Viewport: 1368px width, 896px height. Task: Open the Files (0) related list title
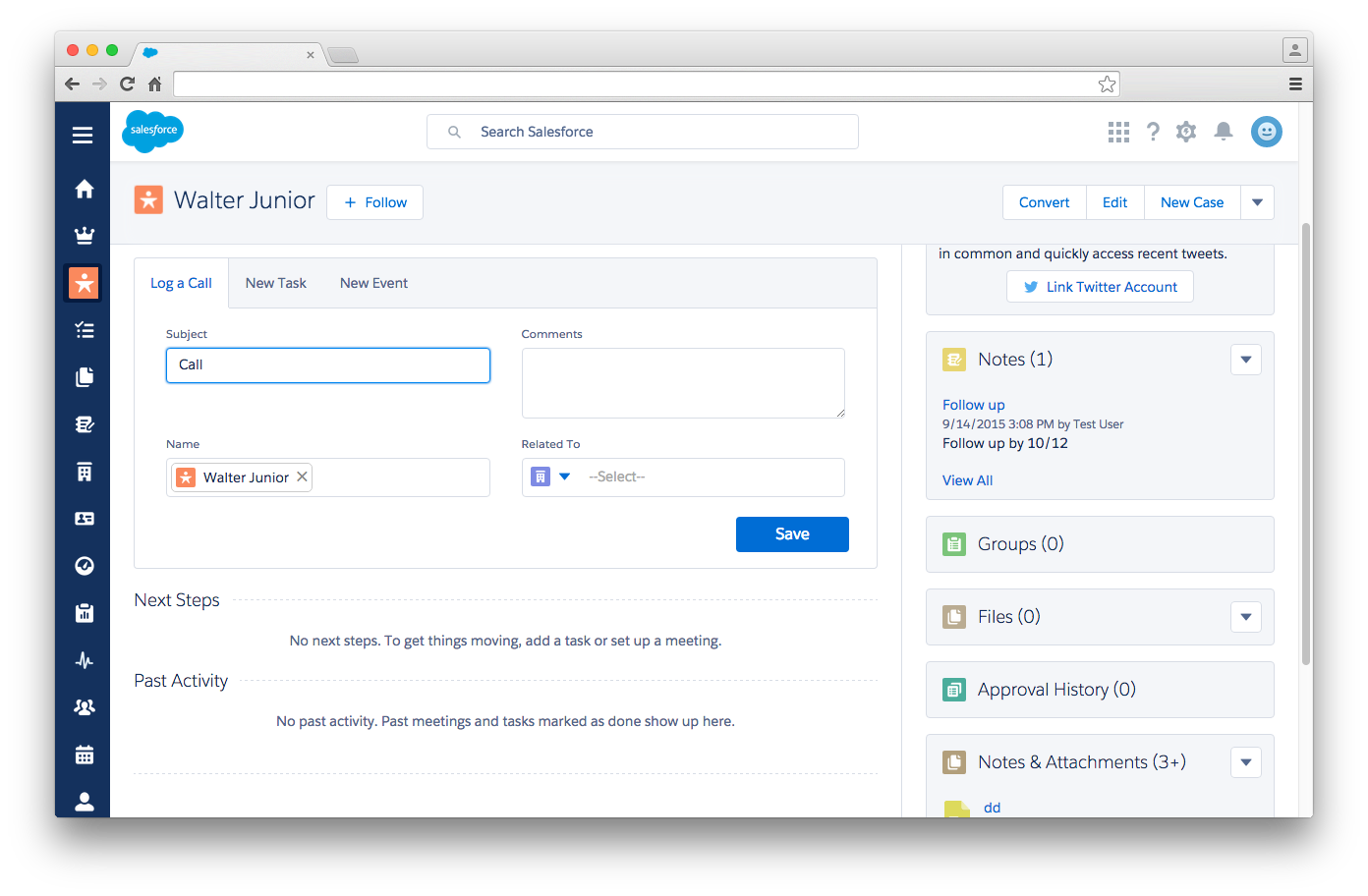pyautogui.click(x=1008, y=617)
